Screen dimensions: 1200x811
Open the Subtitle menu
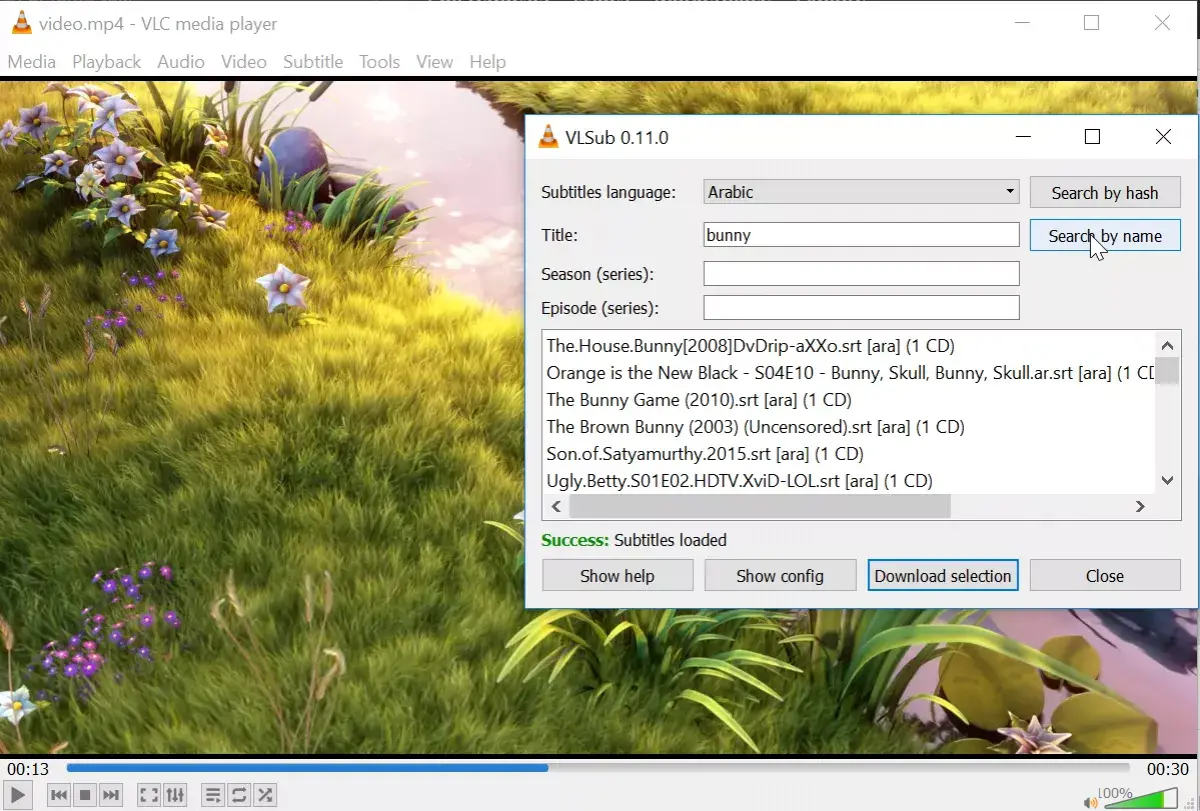[x=313, y=62]
